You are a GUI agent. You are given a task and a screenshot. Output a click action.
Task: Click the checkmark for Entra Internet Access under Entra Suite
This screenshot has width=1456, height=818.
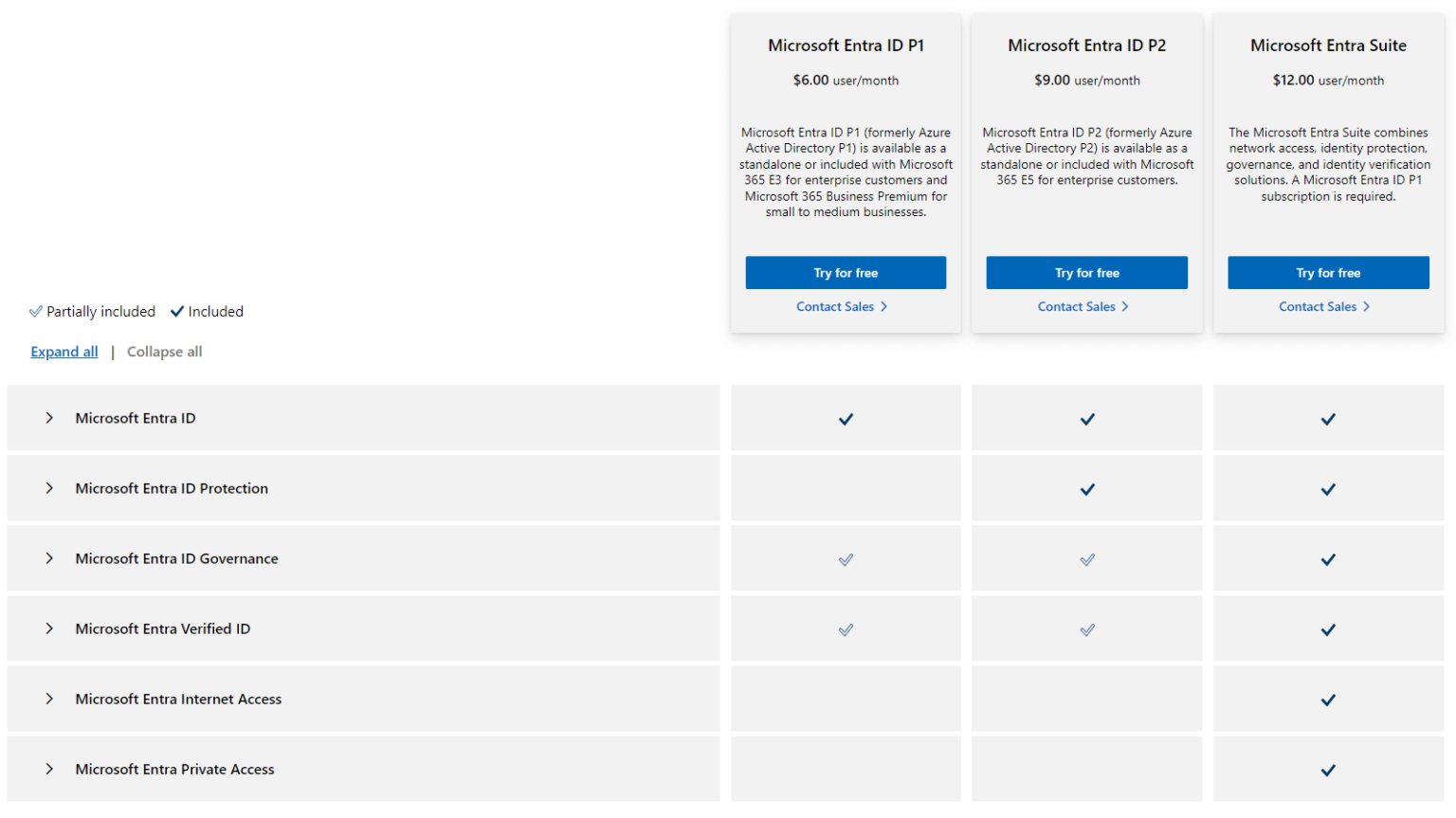point(1329,700)
